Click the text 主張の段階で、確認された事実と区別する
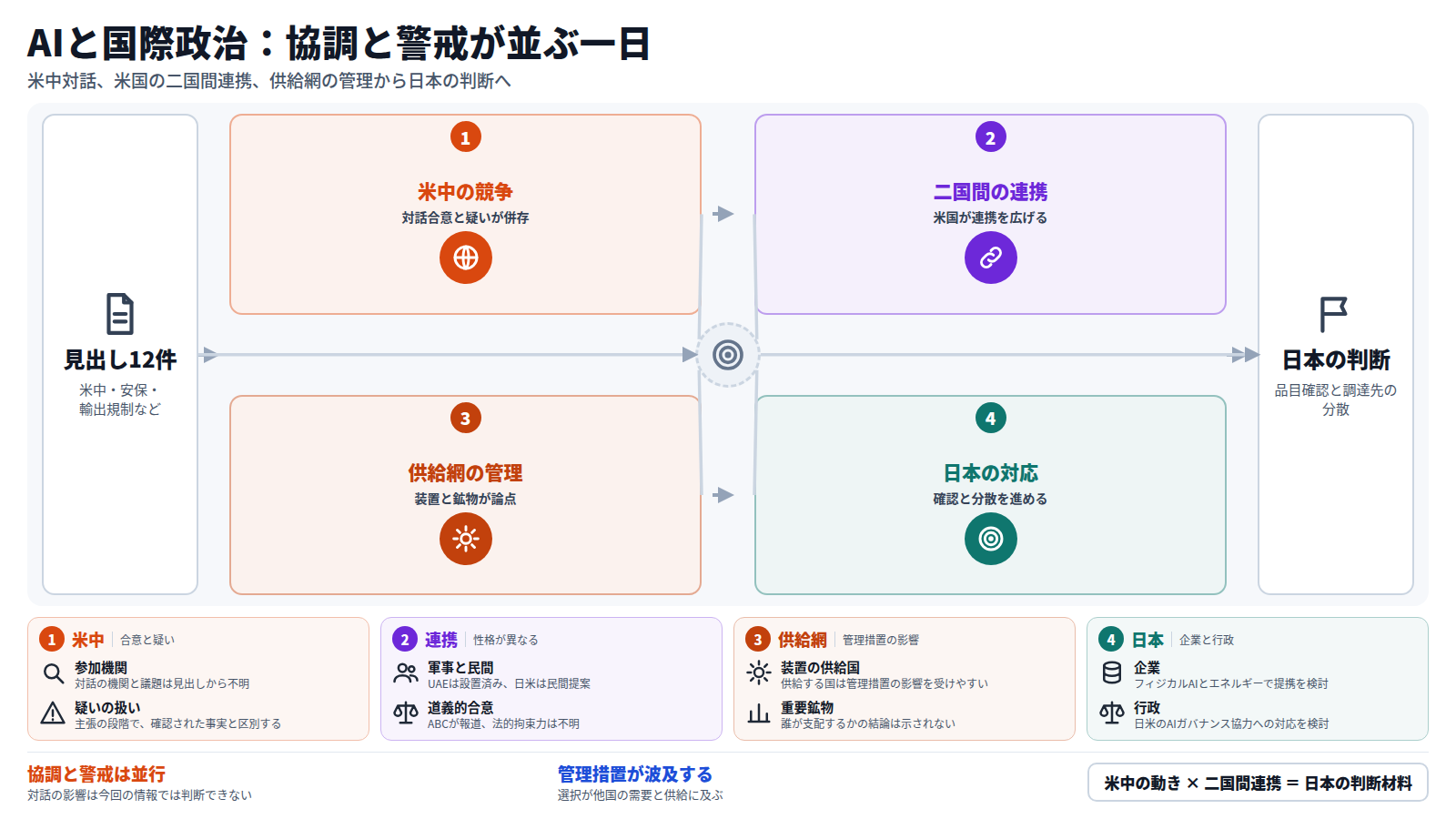Image resolution: width=1456 pixels, height=819 pixels. (178, 724)
